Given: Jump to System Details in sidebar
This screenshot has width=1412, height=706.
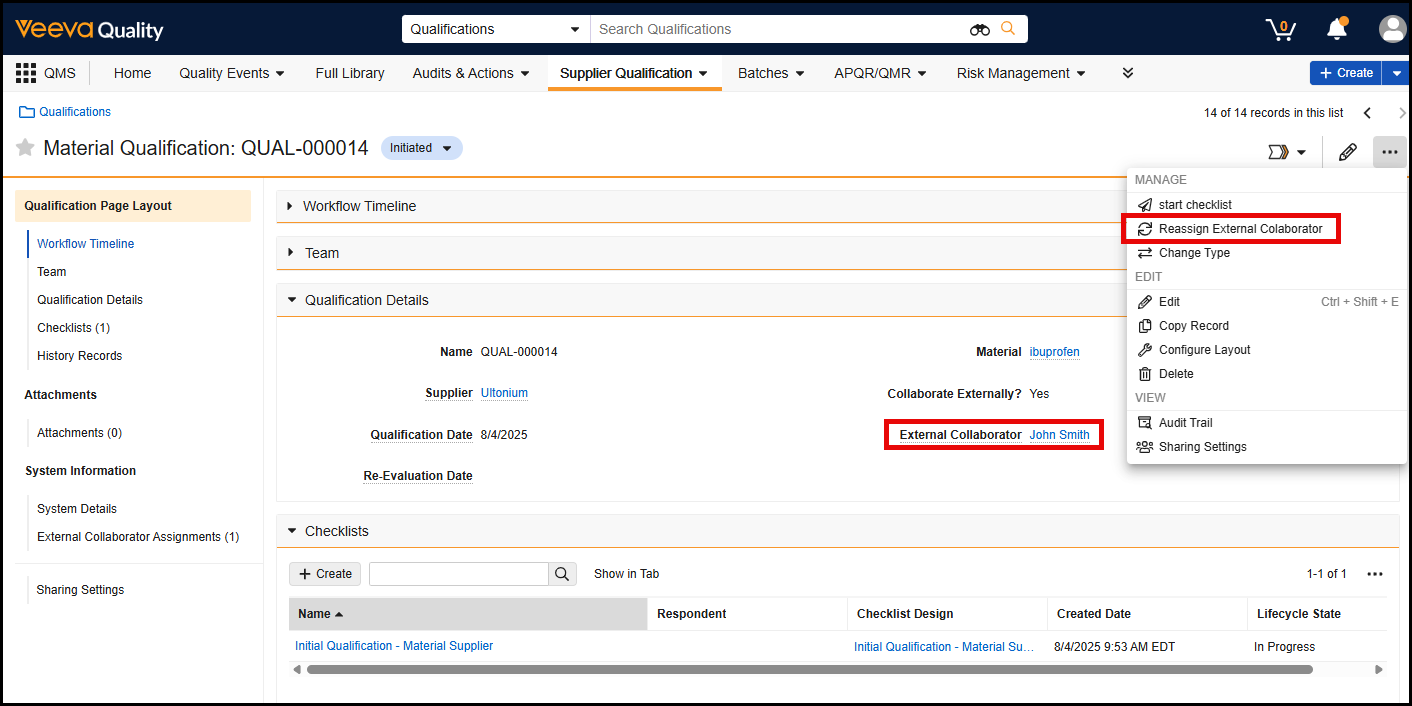Looking at the screenshot, I should click(77, 509).
